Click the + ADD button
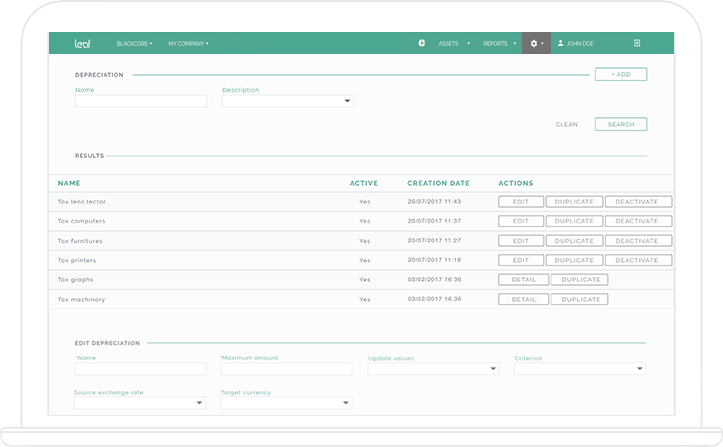The width and height of the screenshot is (723, 447). click(x=621, y=74)
